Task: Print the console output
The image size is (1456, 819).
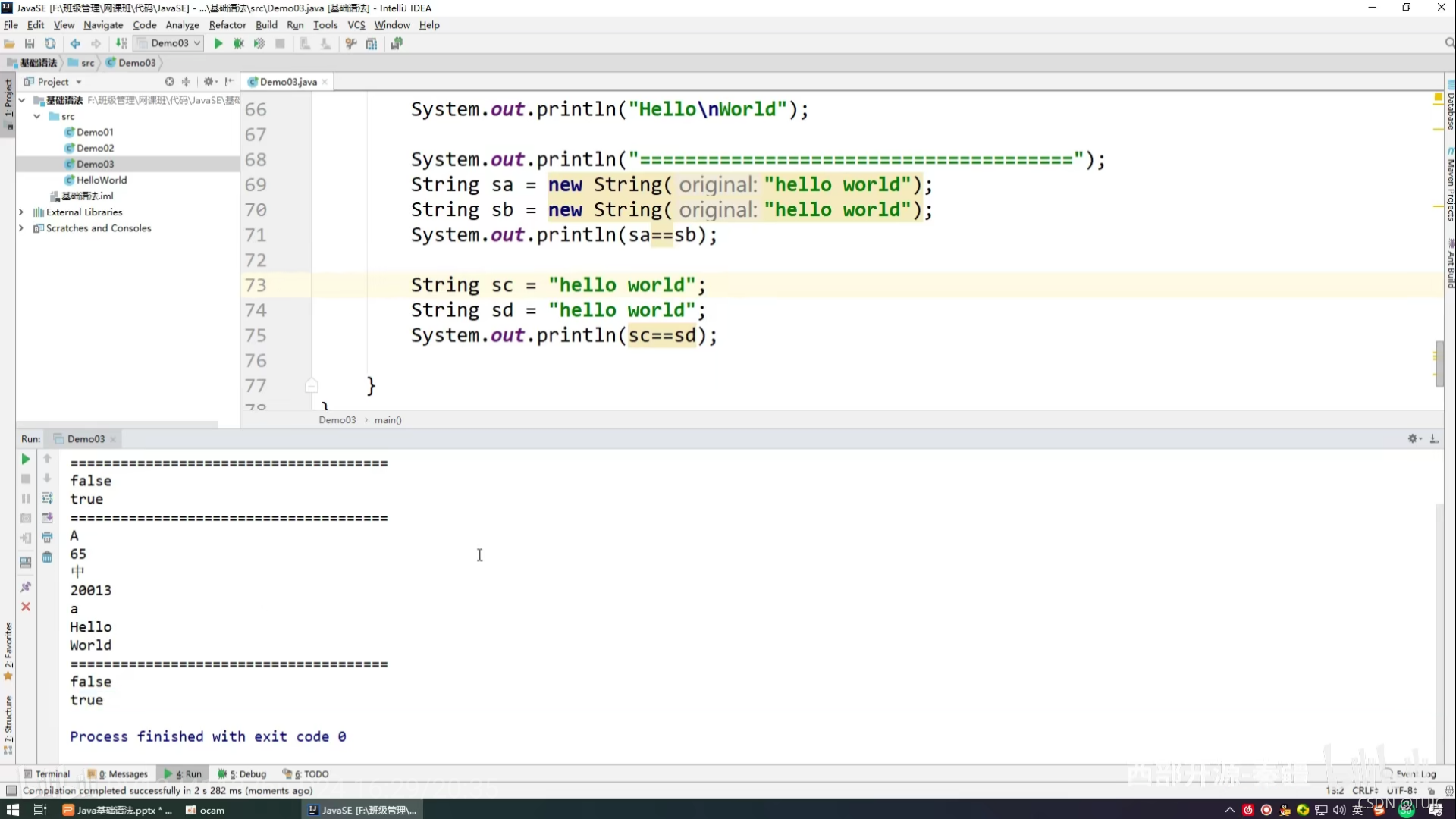Action: [47, 538]
